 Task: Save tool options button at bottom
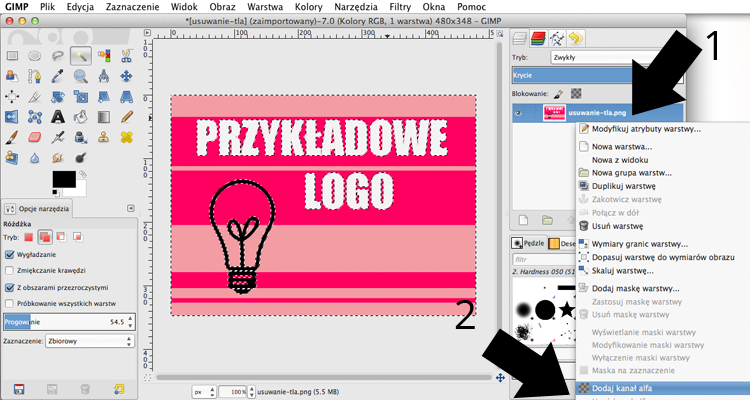pos(19,389)
